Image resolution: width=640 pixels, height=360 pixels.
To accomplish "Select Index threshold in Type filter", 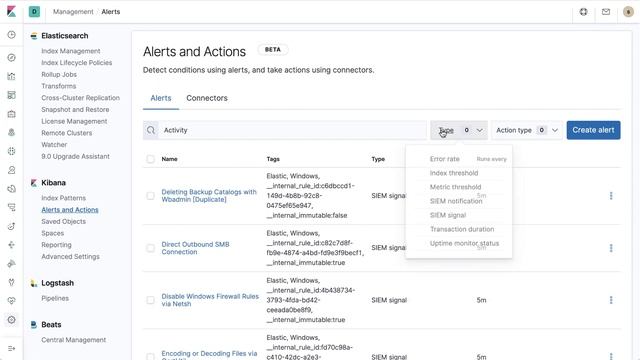I will point(454,173).
